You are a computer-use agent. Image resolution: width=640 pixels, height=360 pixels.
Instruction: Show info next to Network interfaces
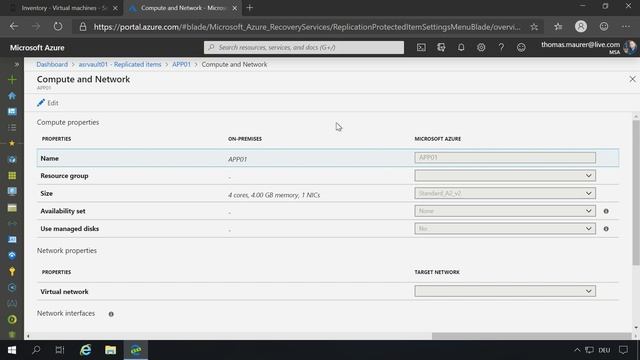click(x=111, y=314)
